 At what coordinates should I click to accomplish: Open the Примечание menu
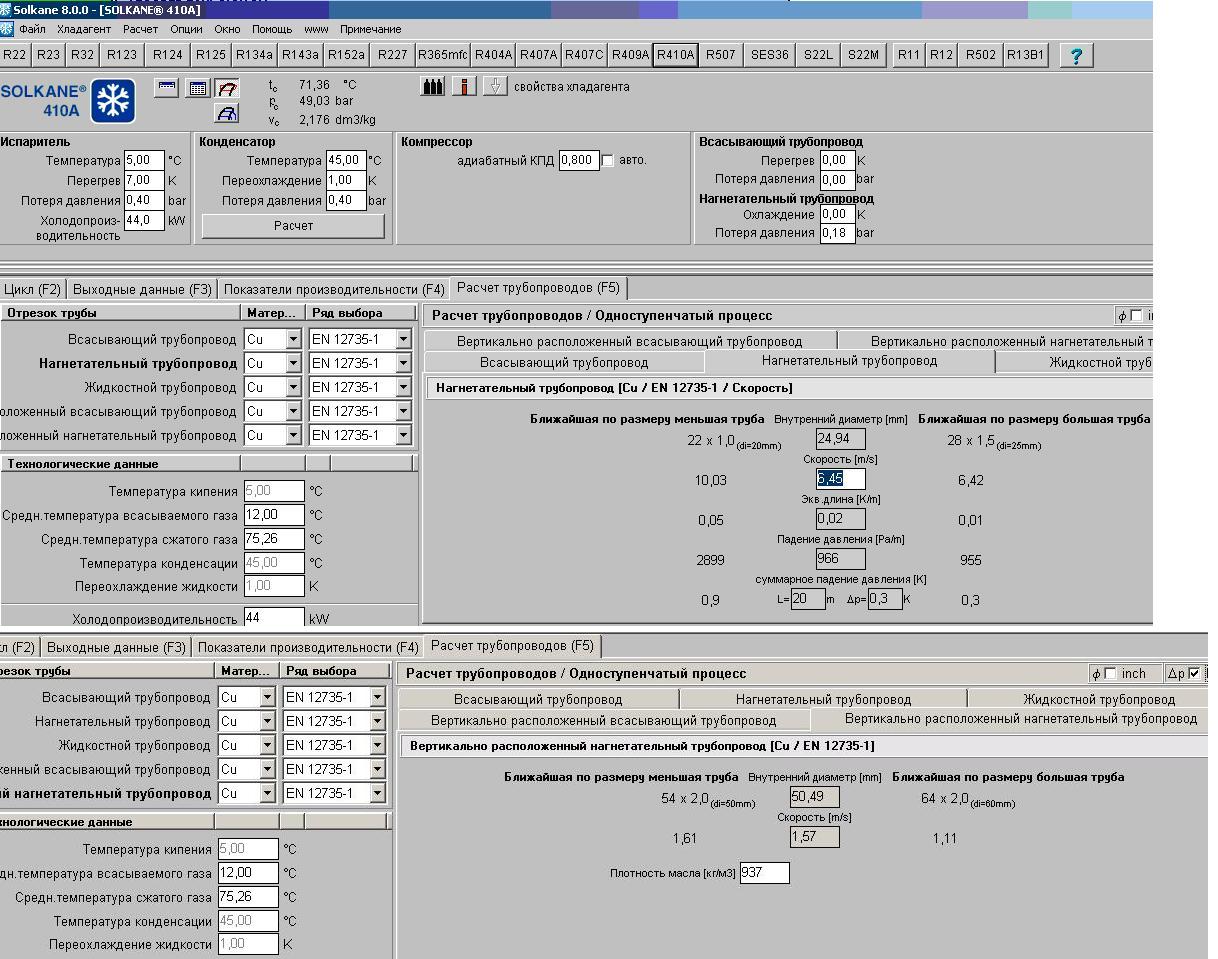tap(370, 29)
